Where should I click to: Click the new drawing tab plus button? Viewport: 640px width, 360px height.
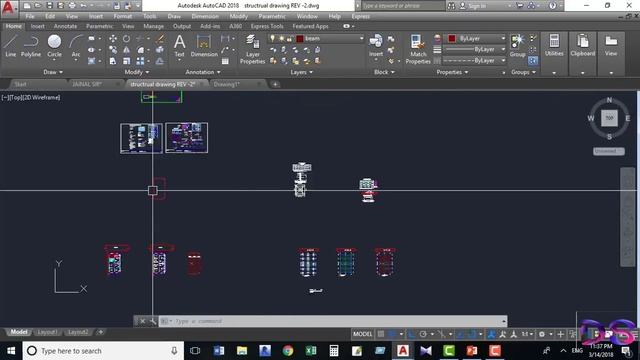276,84
